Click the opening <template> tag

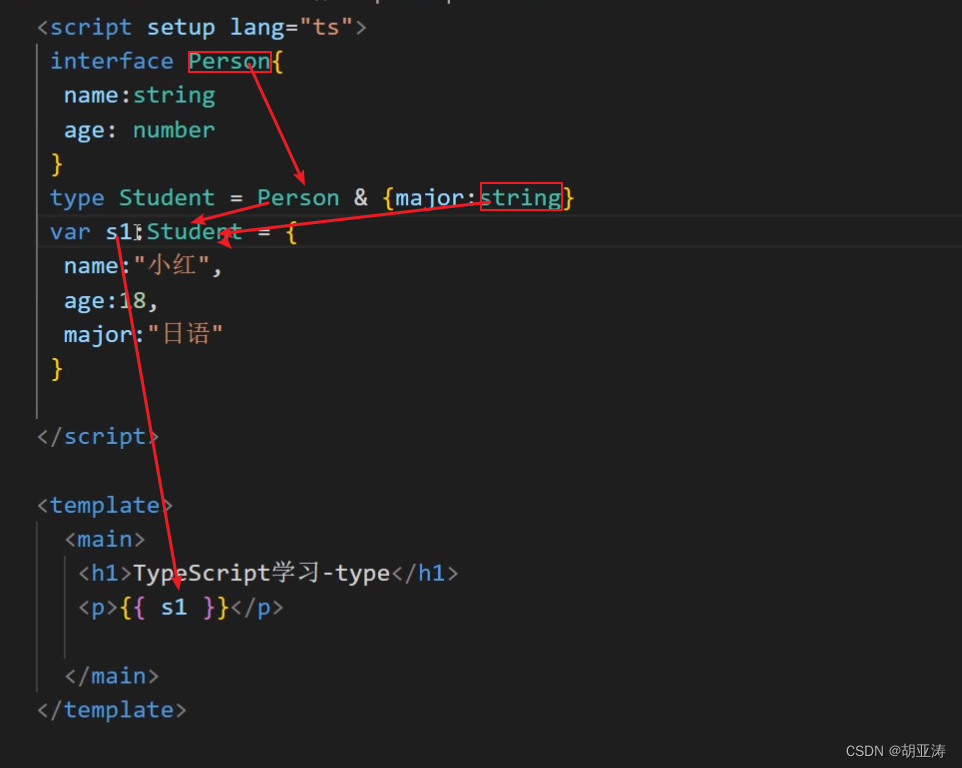[105, 506]
